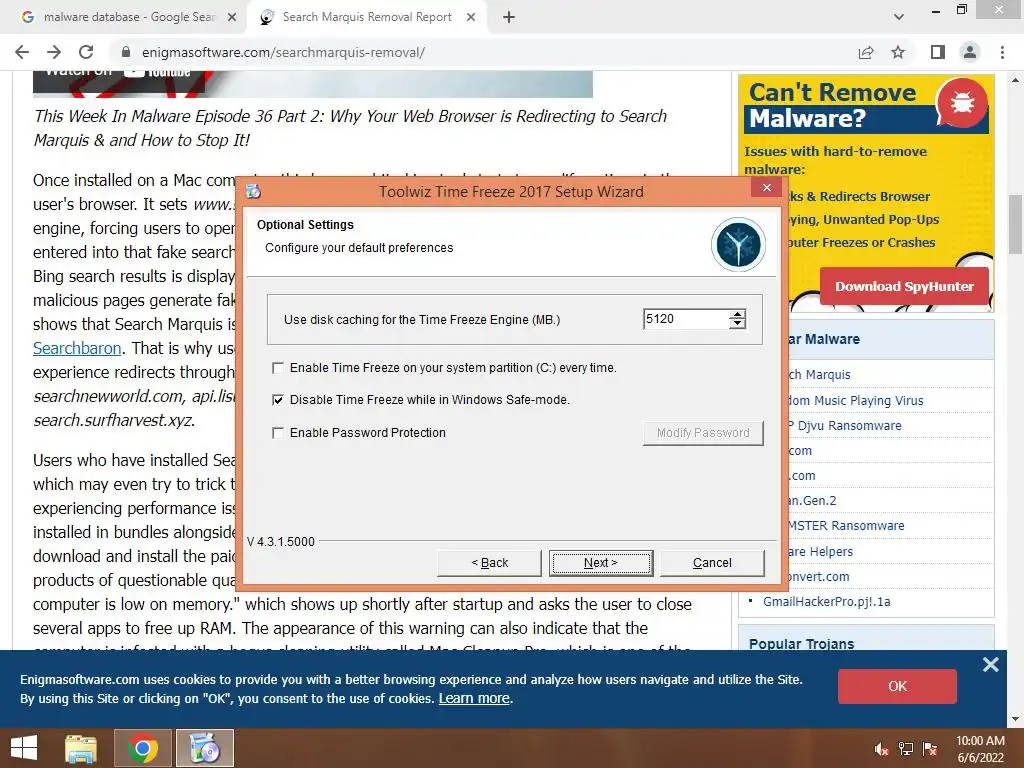The height and width of the screenshot is (768, 1024).
Task: Open Chrome side panel icon
Action: tap(938, 52)
